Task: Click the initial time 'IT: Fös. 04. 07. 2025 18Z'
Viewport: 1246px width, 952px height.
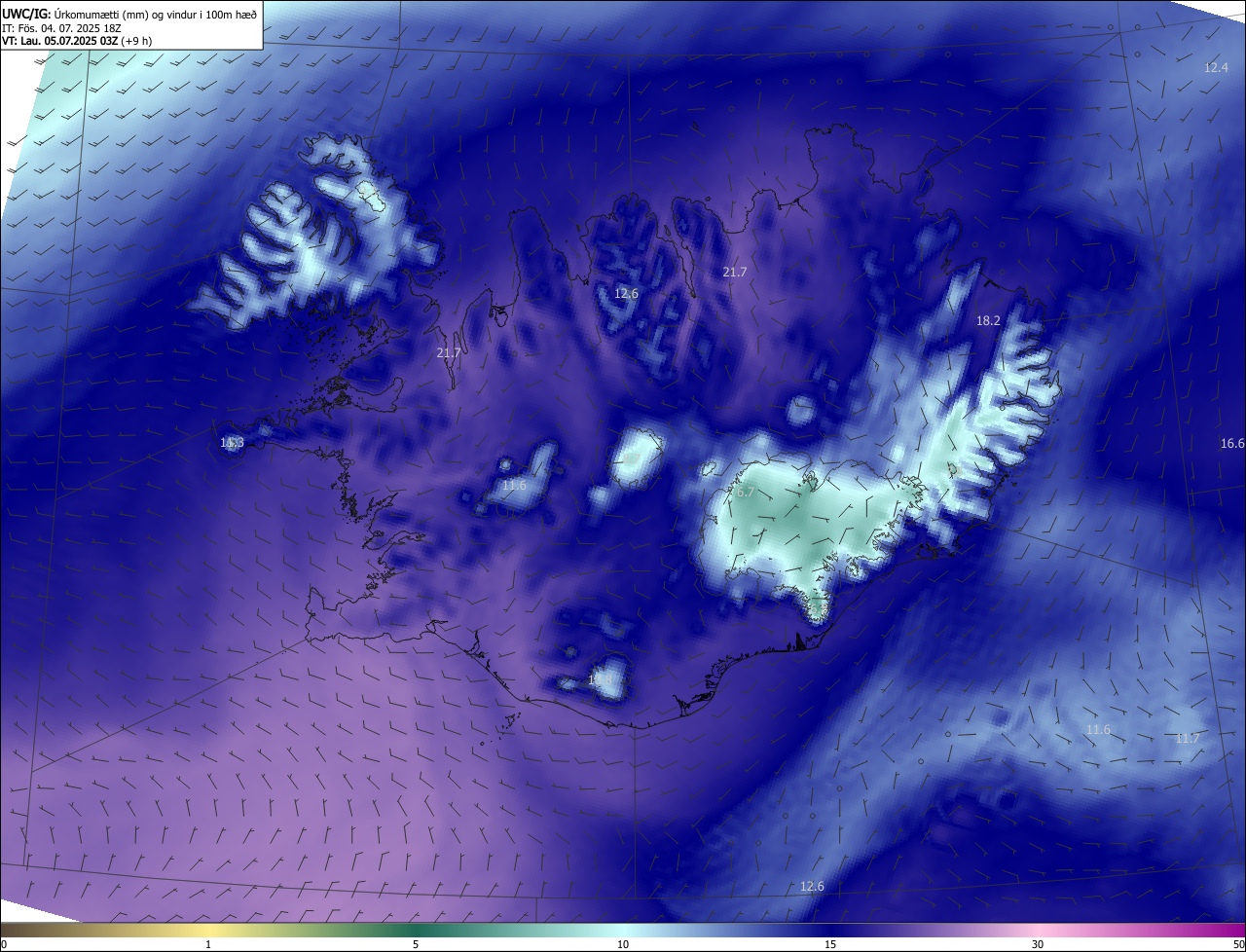Action: tap(61, 27)
